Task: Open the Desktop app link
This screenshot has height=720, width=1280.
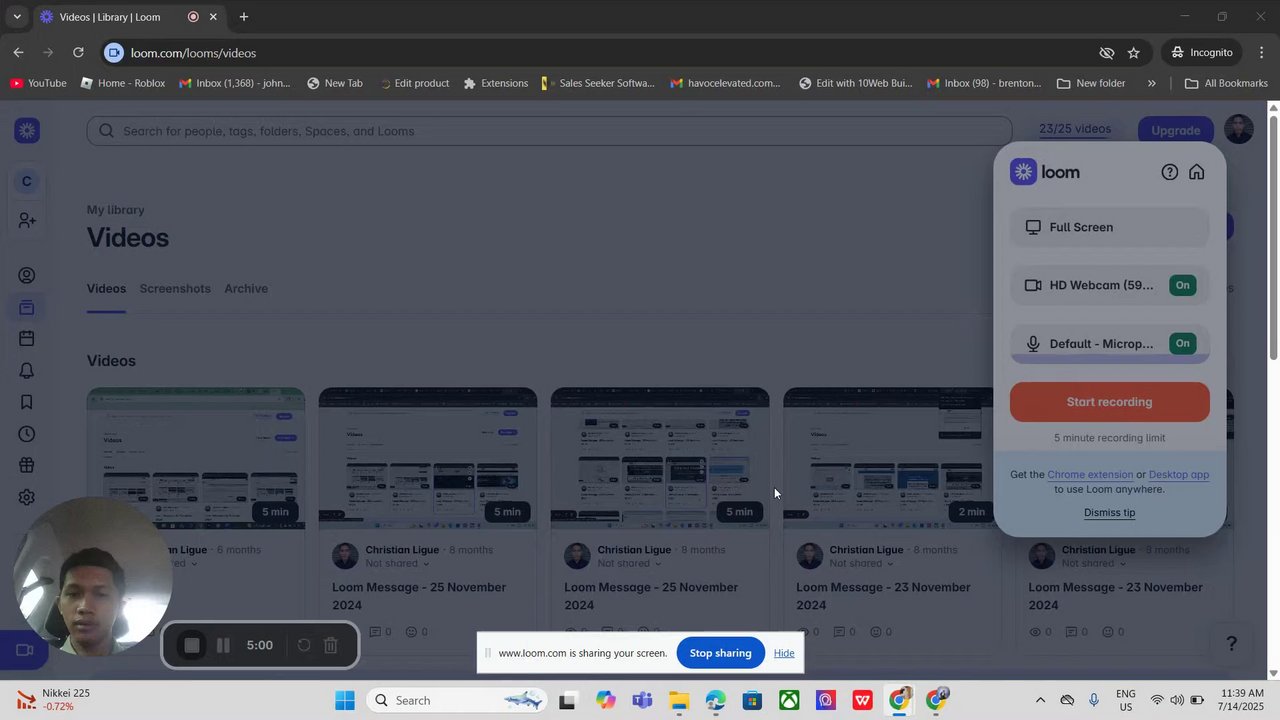Action: 1179,475
